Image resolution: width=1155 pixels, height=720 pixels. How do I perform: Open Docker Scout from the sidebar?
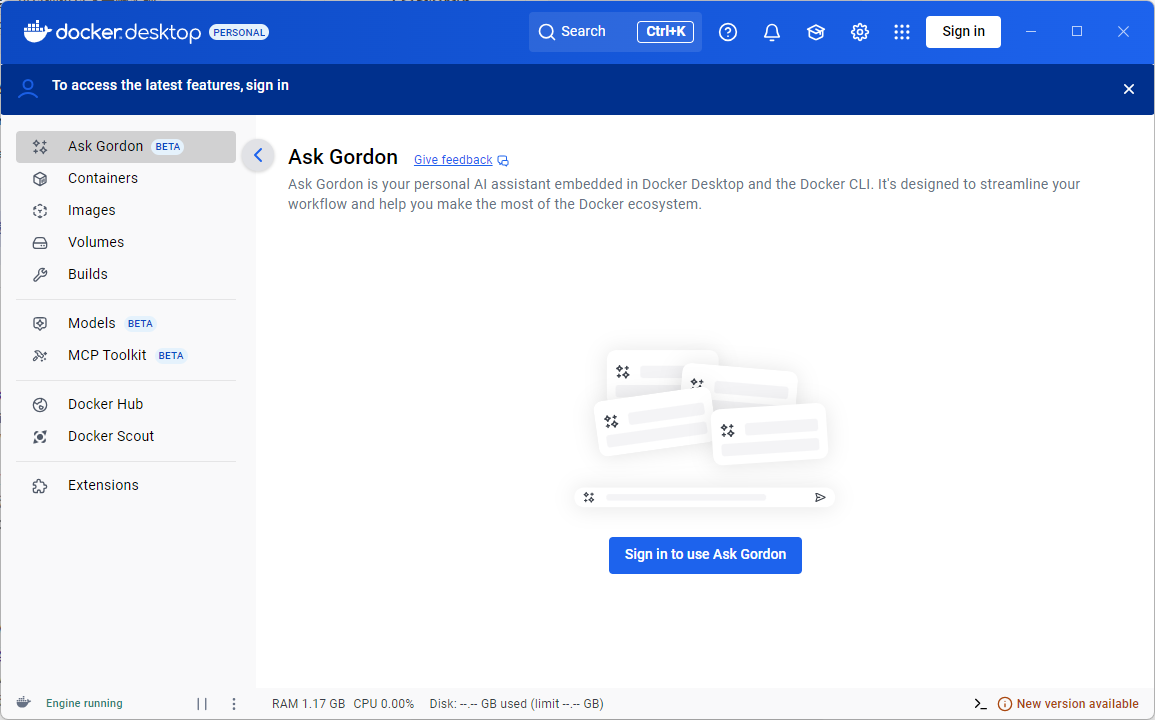pos(110,436)
